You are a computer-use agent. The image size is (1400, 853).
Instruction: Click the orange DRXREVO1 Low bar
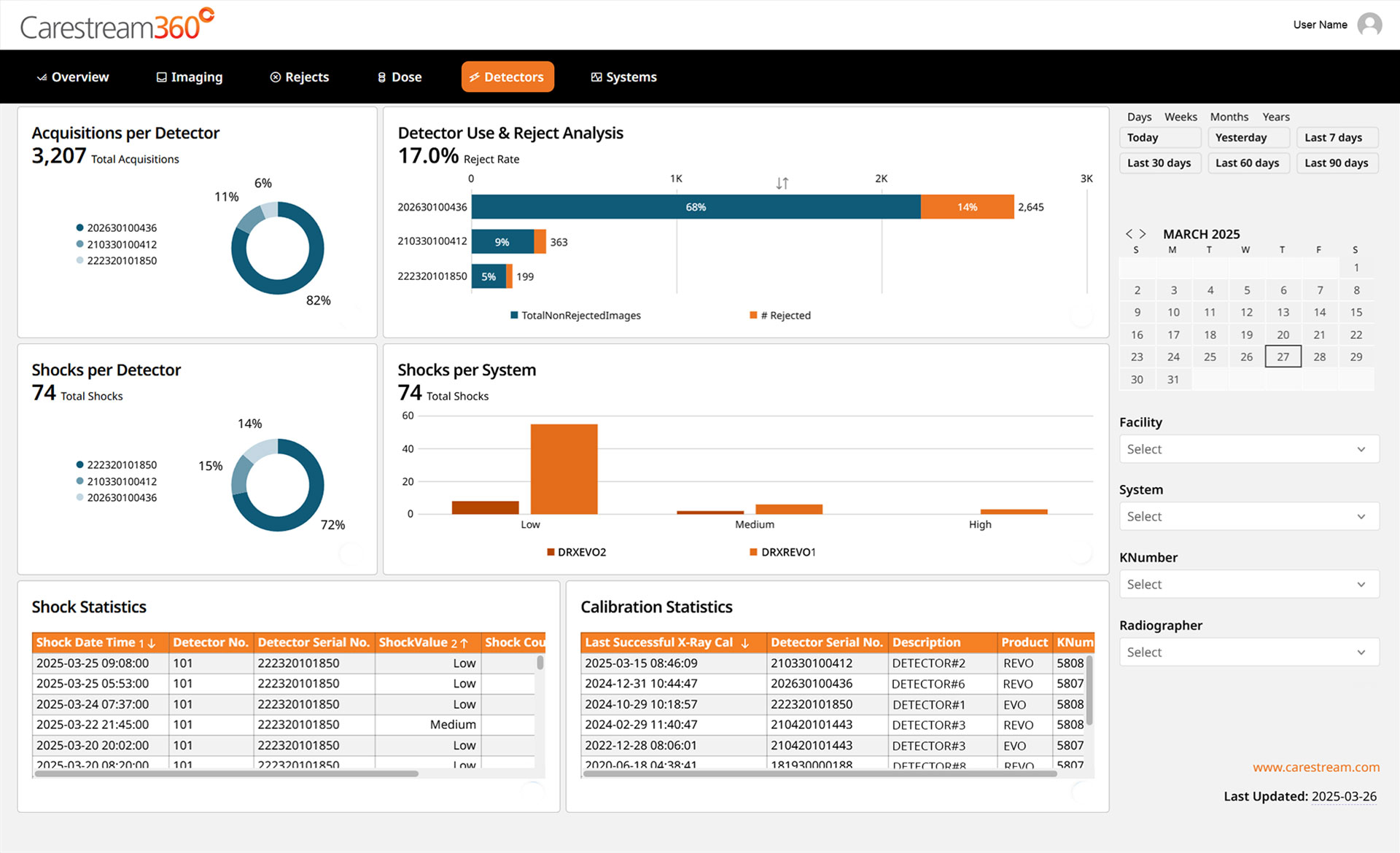pyautogui.click(x=564, y=469)
